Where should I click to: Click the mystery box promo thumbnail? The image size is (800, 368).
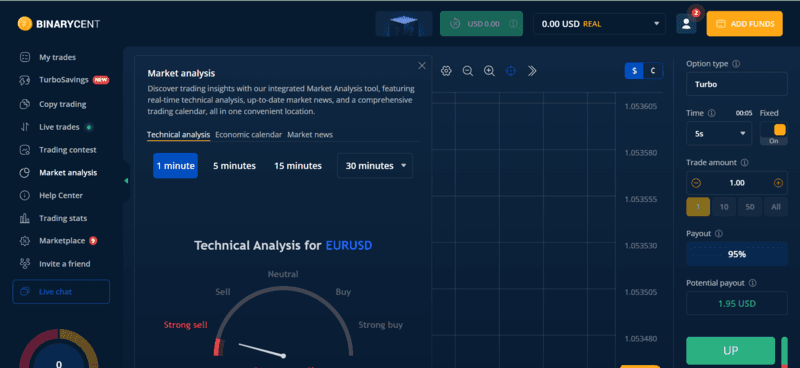point(404,23)
